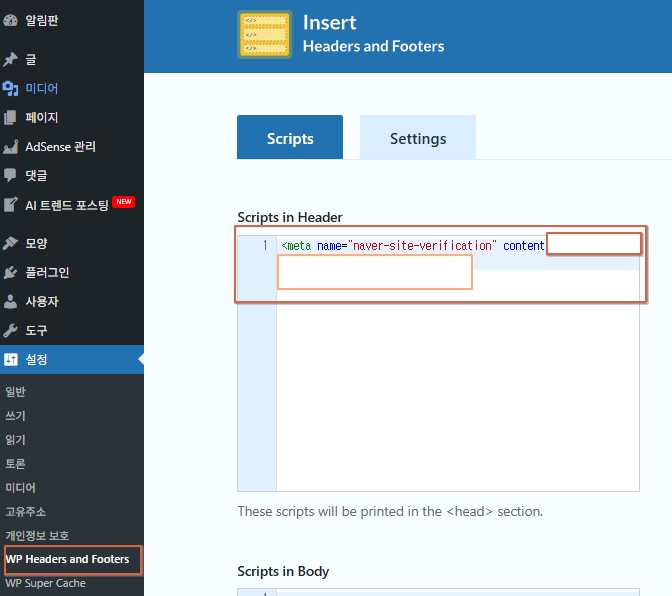Click the chart icon for AdSense 관리

(11, 146)
